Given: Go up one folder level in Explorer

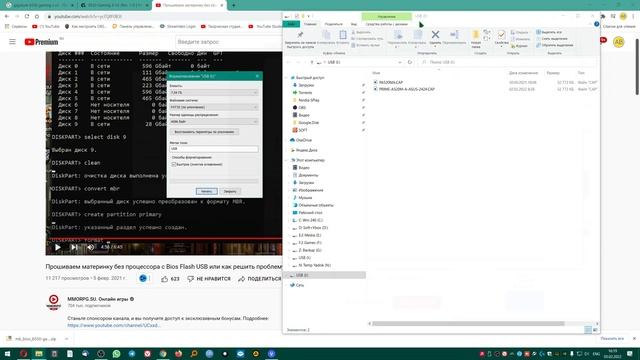Looking at the screenshot, I should click(312, 62).
